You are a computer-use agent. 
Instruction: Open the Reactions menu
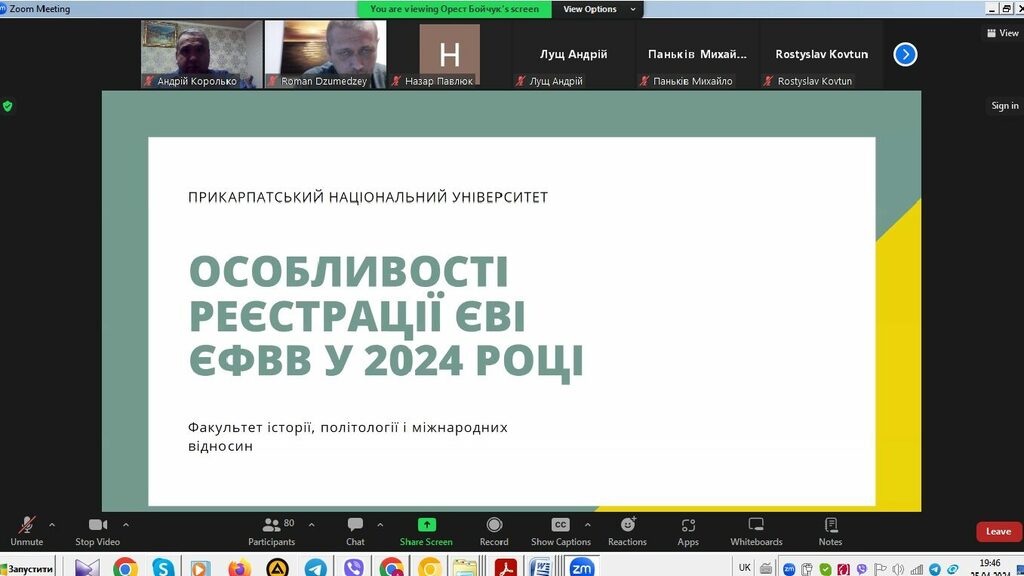[627, 528]
